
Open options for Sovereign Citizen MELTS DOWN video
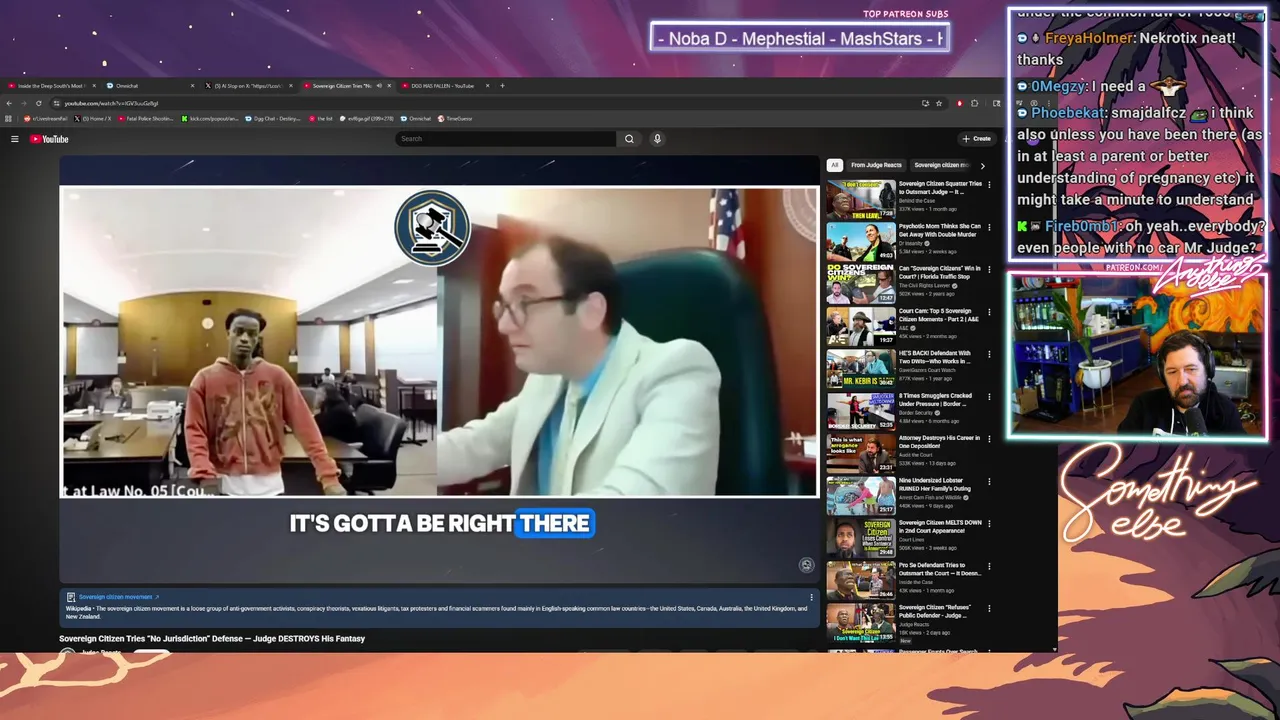pyautogui.click(x=989, y=523)
